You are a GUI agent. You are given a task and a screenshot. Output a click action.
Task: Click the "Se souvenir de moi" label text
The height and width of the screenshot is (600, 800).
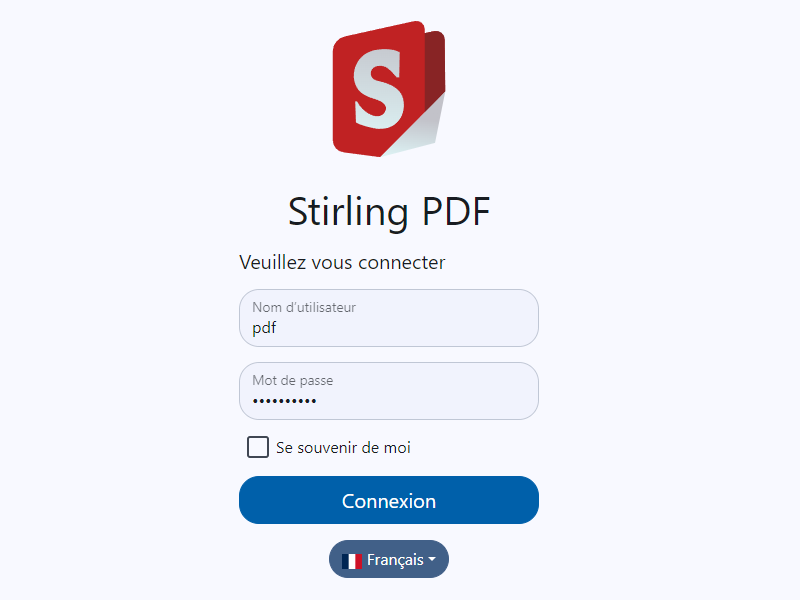point(343,448)
